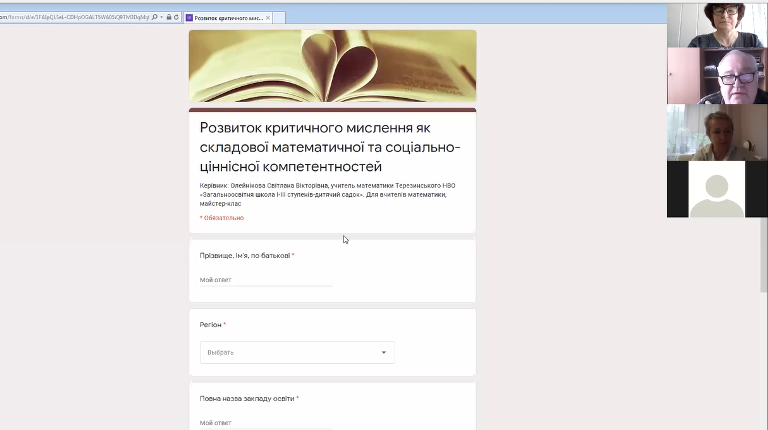Click the browser URL address field
This screenshot has height=430, width=768.
(74, 17)
